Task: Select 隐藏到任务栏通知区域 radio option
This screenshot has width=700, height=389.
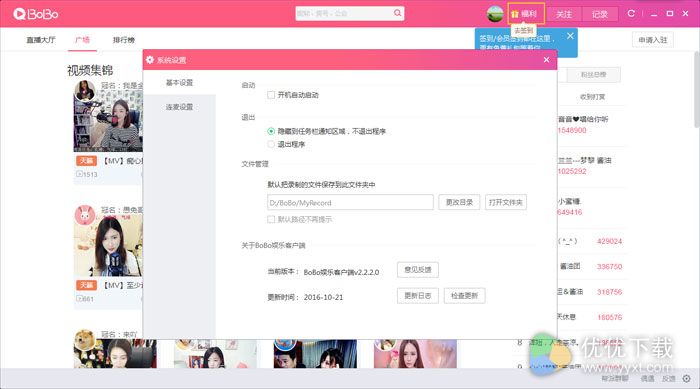Action: [271, 131]
